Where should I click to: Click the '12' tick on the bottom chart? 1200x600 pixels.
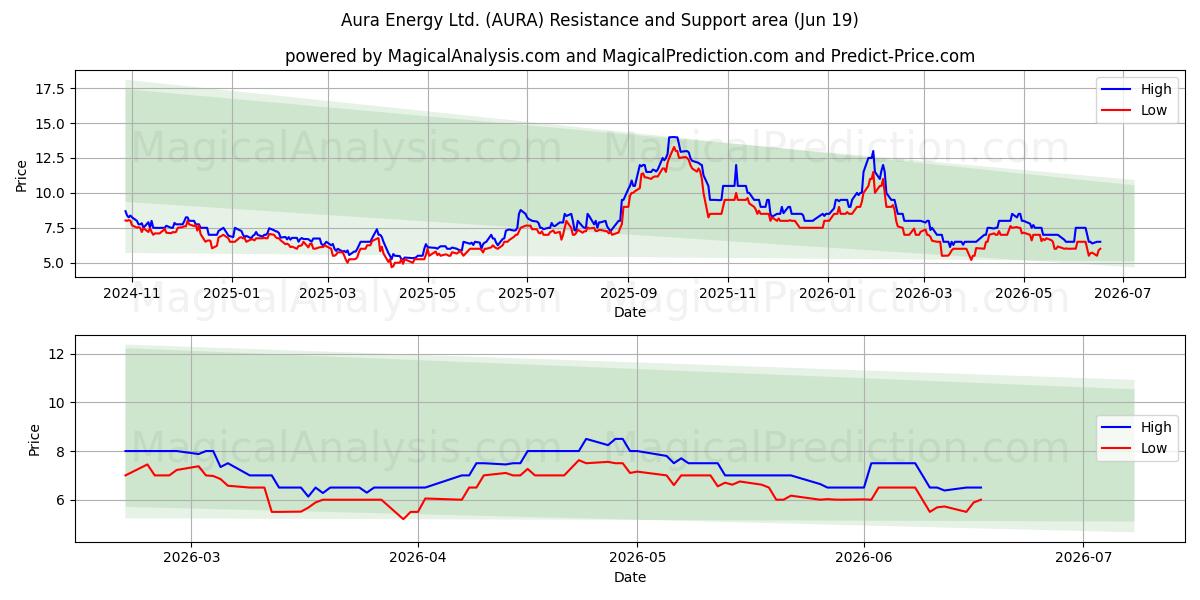57,354
